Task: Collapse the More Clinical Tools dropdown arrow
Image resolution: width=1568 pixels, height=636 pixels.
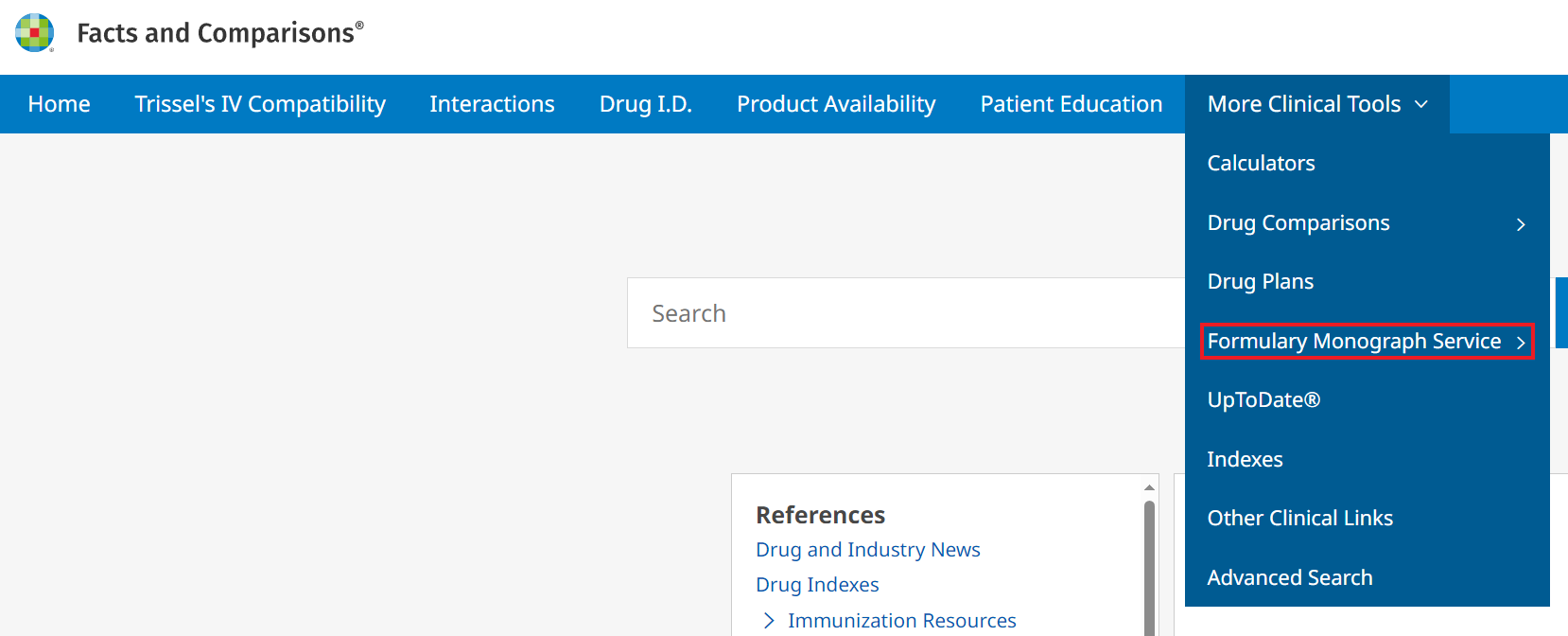Action: (x=1421, y=104)
